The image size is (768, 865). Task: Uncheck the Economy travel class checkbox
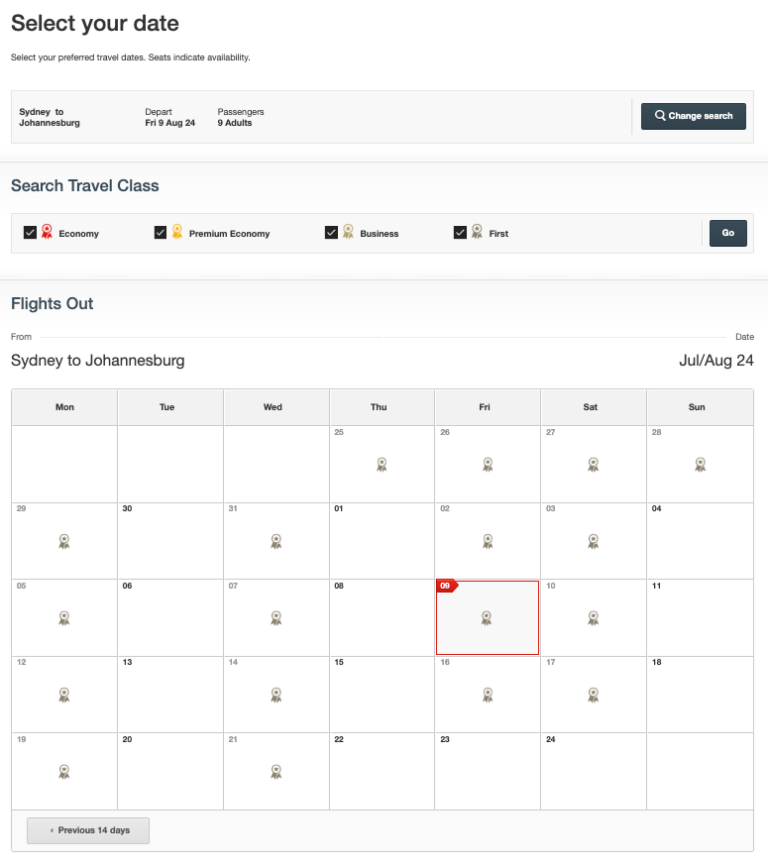(30, 231)
